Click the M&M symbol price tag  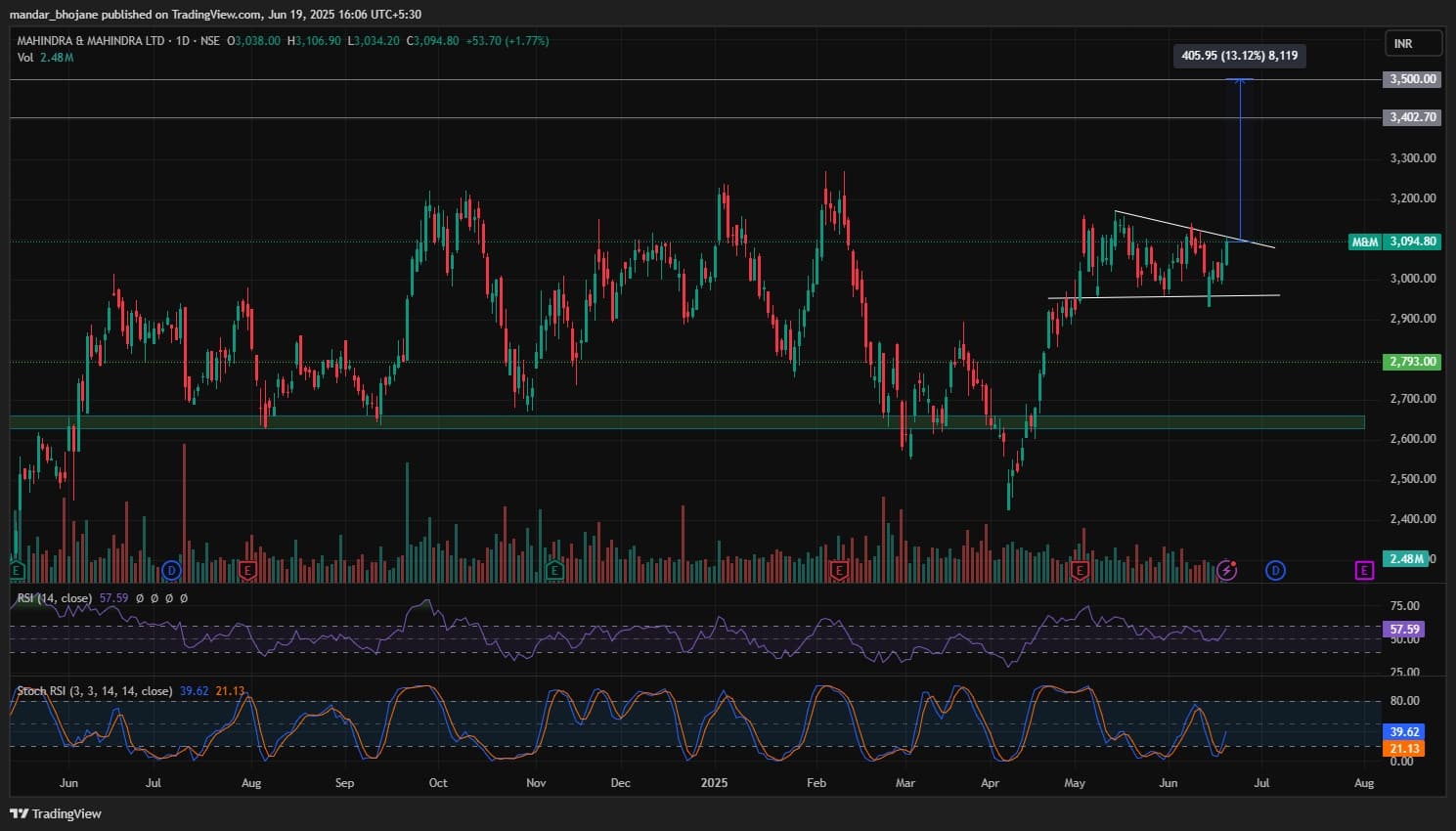[x=1364, y=241]
